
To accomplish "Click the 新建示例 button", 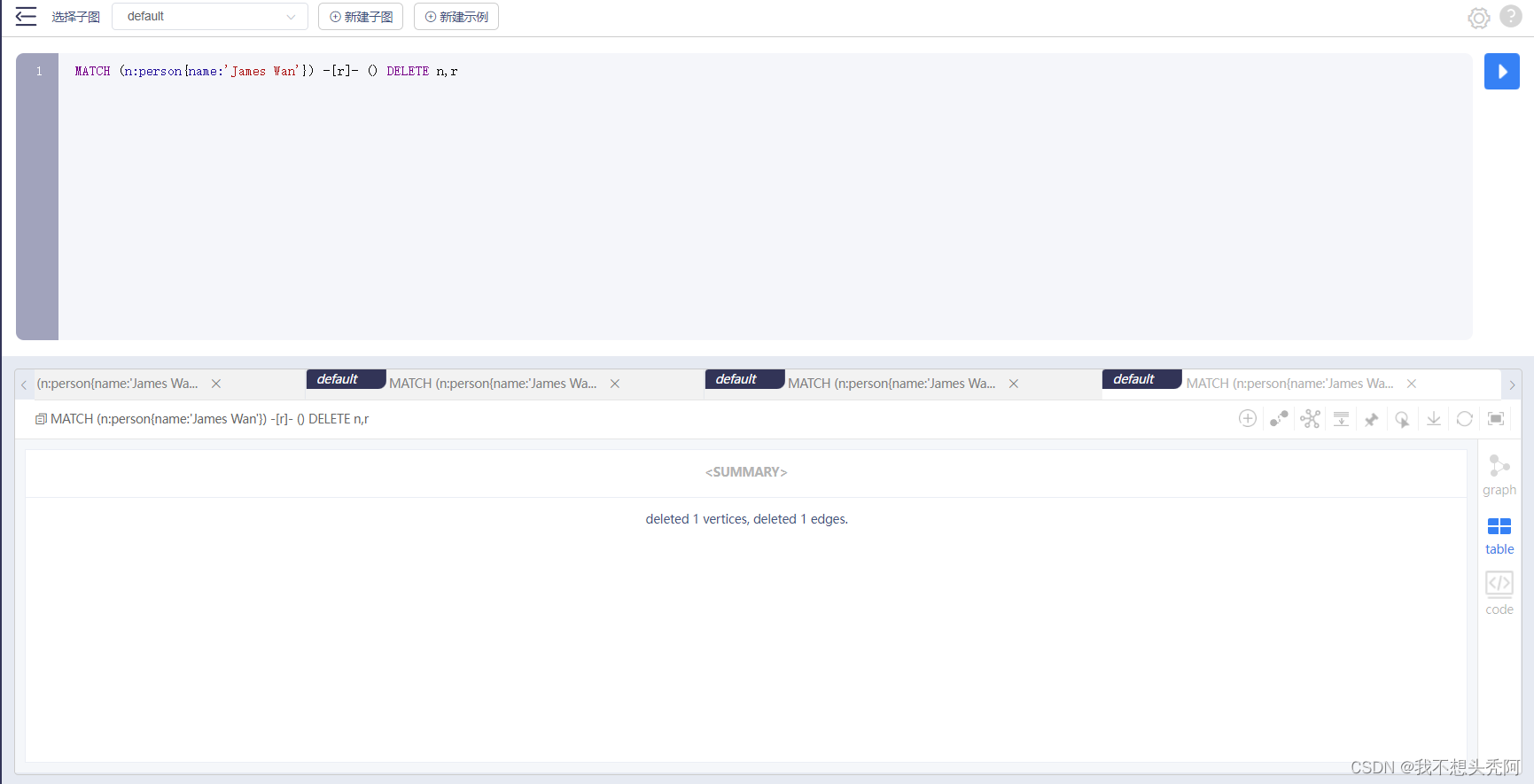I will pos(456,17).
